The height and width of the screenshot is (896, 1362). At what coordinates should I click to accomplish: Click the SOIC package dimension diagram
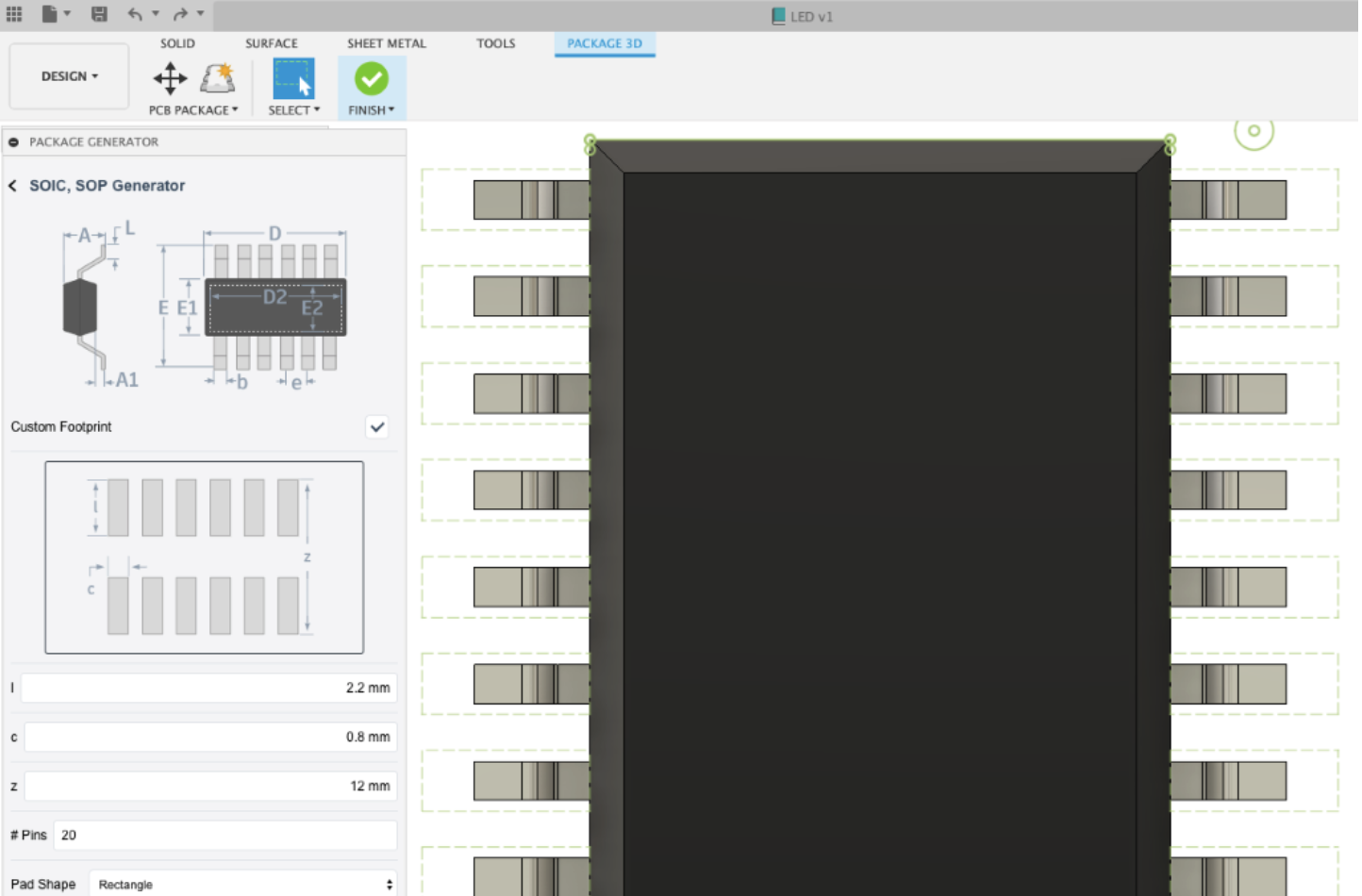coord(205,306)
